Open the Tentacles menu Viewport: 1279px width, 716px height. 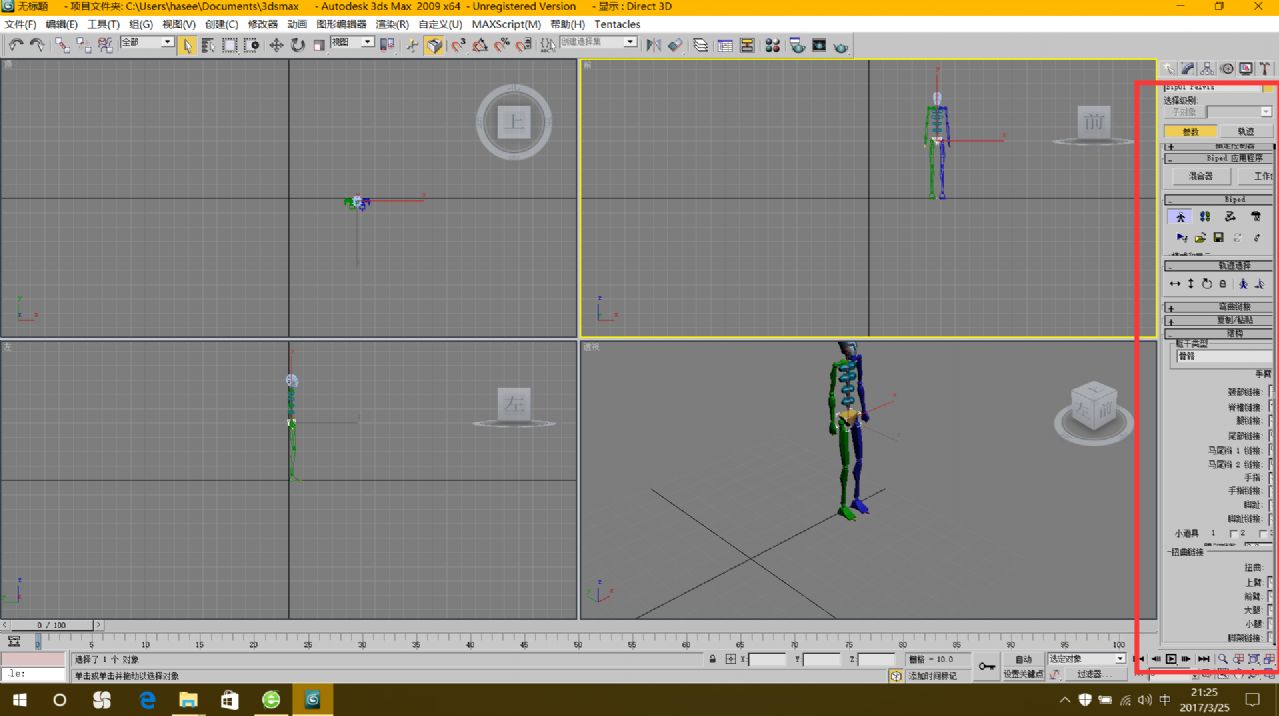[x=617, y=24]
